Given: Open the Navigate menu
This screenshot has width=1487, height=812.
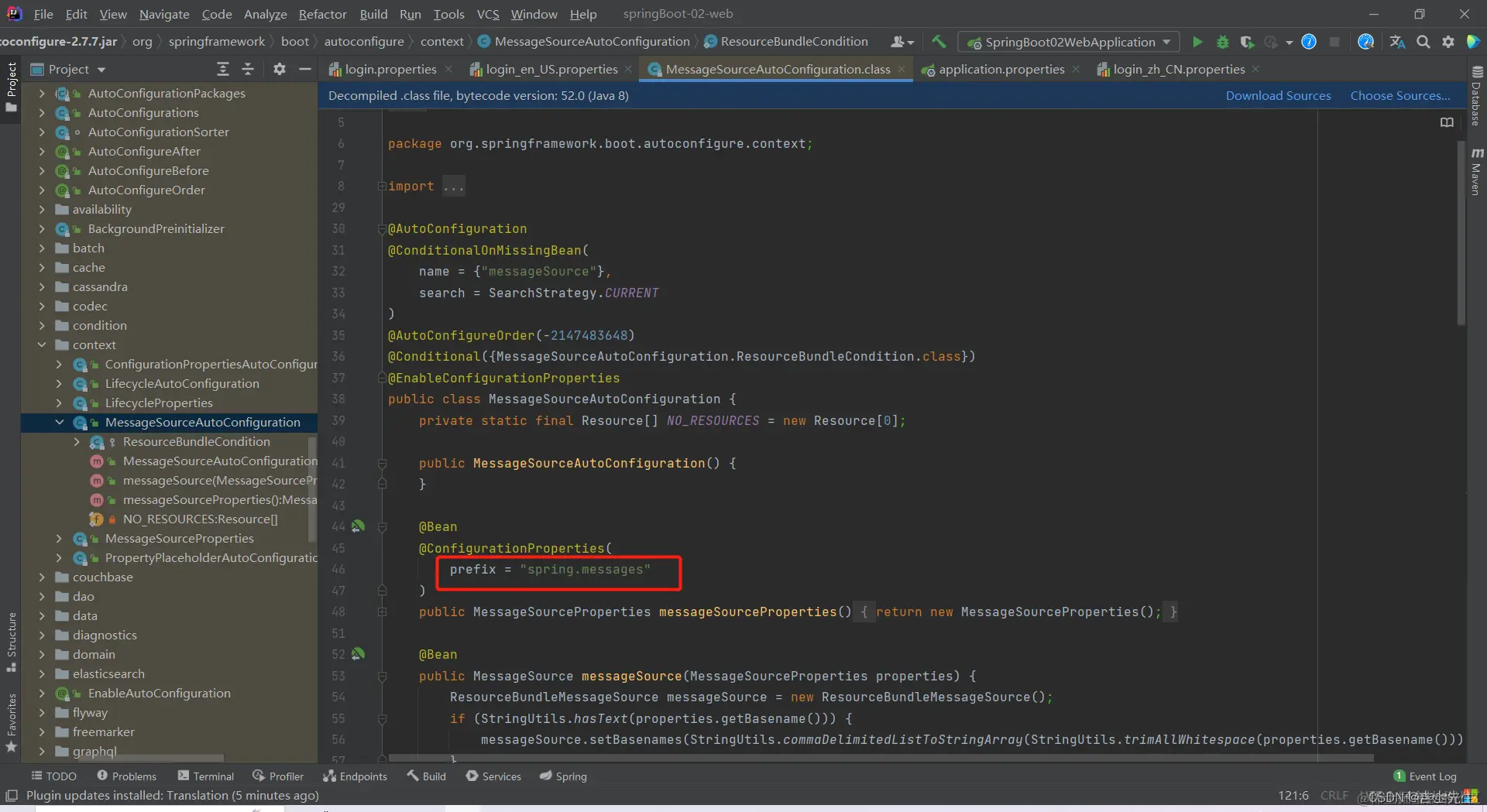Looking at the screenshot, I should 164,14.
